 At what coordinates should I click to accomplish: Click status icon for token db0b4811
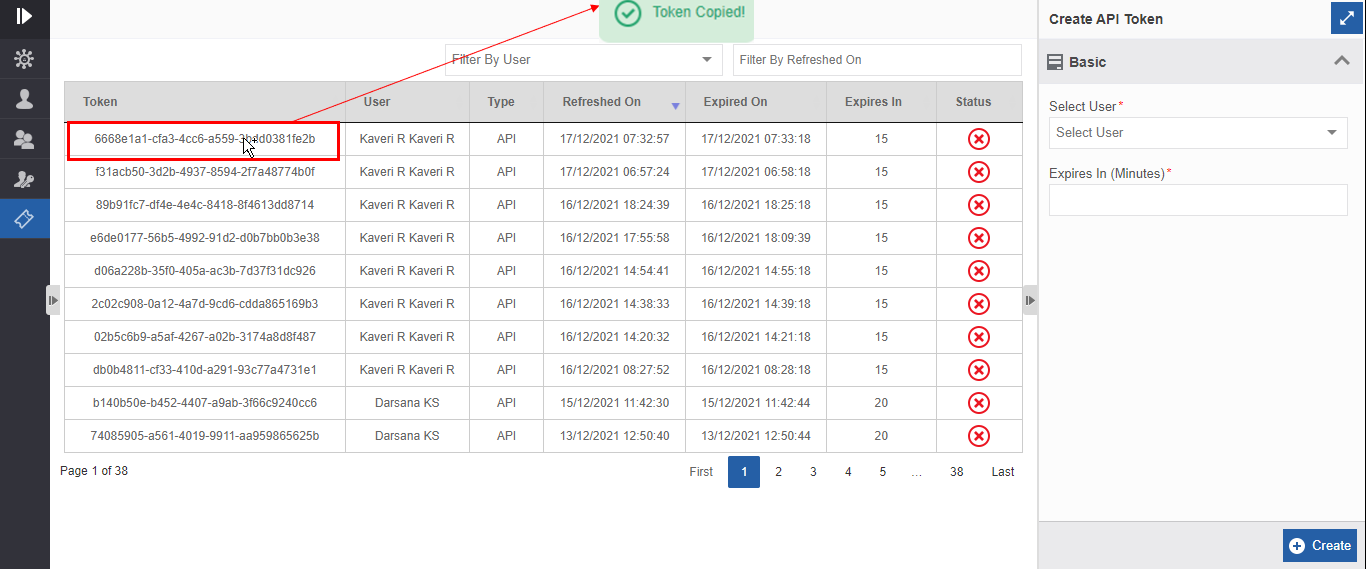(979, 370)
